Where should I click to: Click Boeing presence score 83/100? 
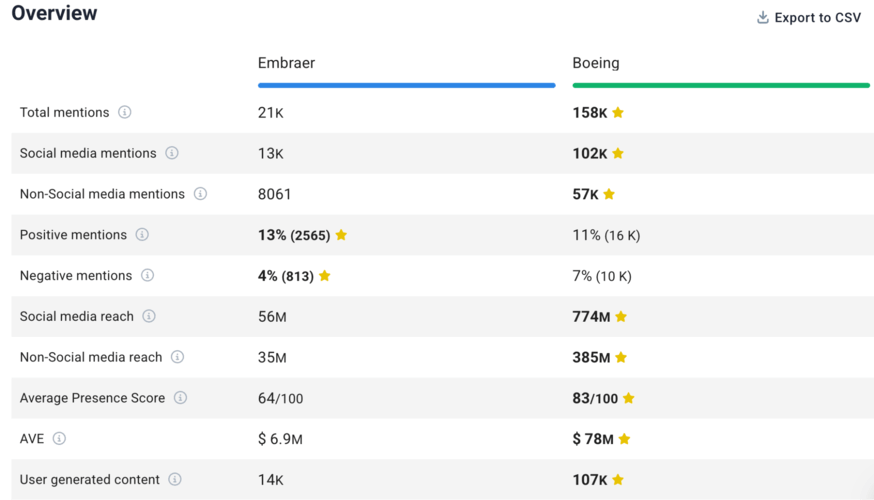[595, 398]
